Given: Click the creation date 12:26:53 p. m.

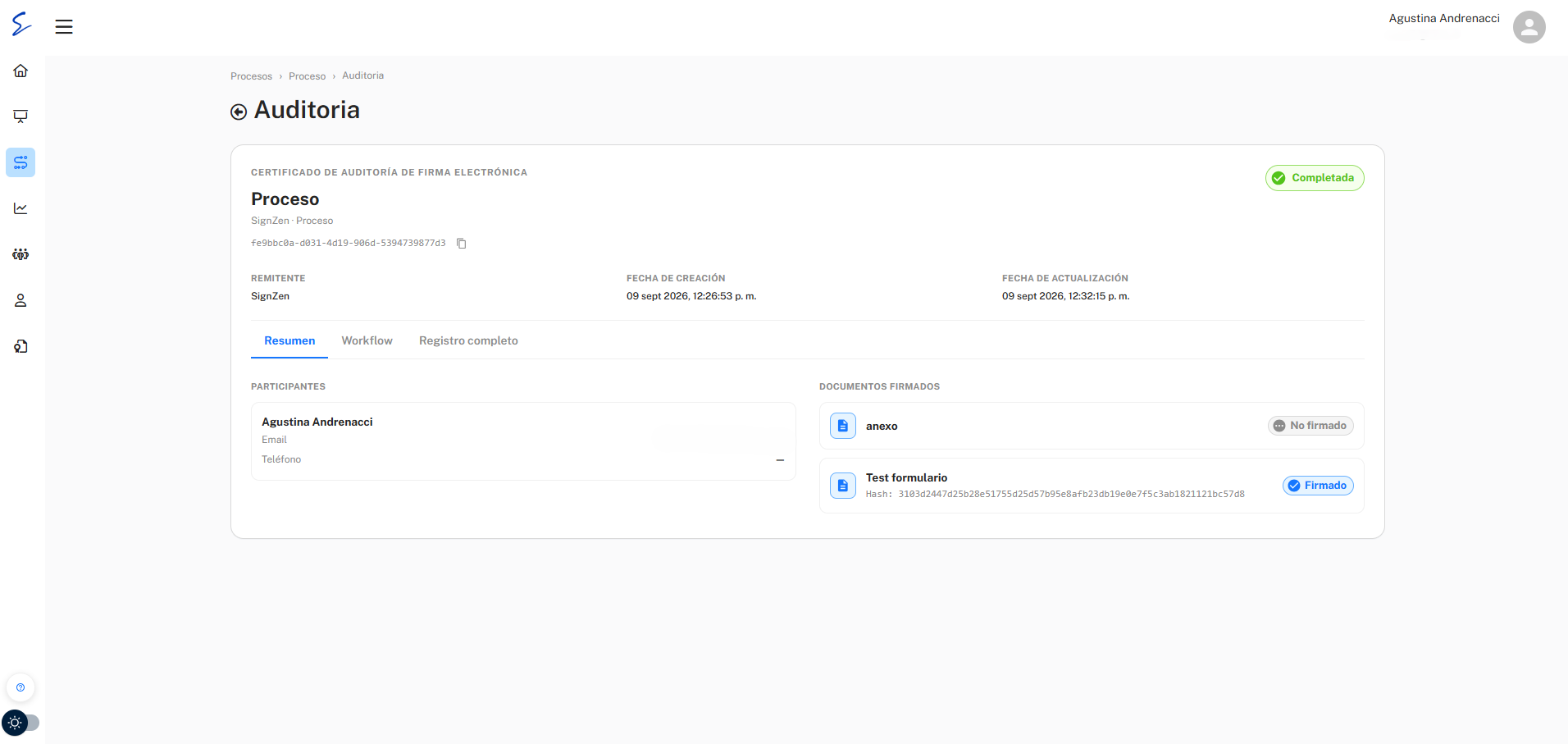Looking at the screenshot, I should click(x=691, y=296).
